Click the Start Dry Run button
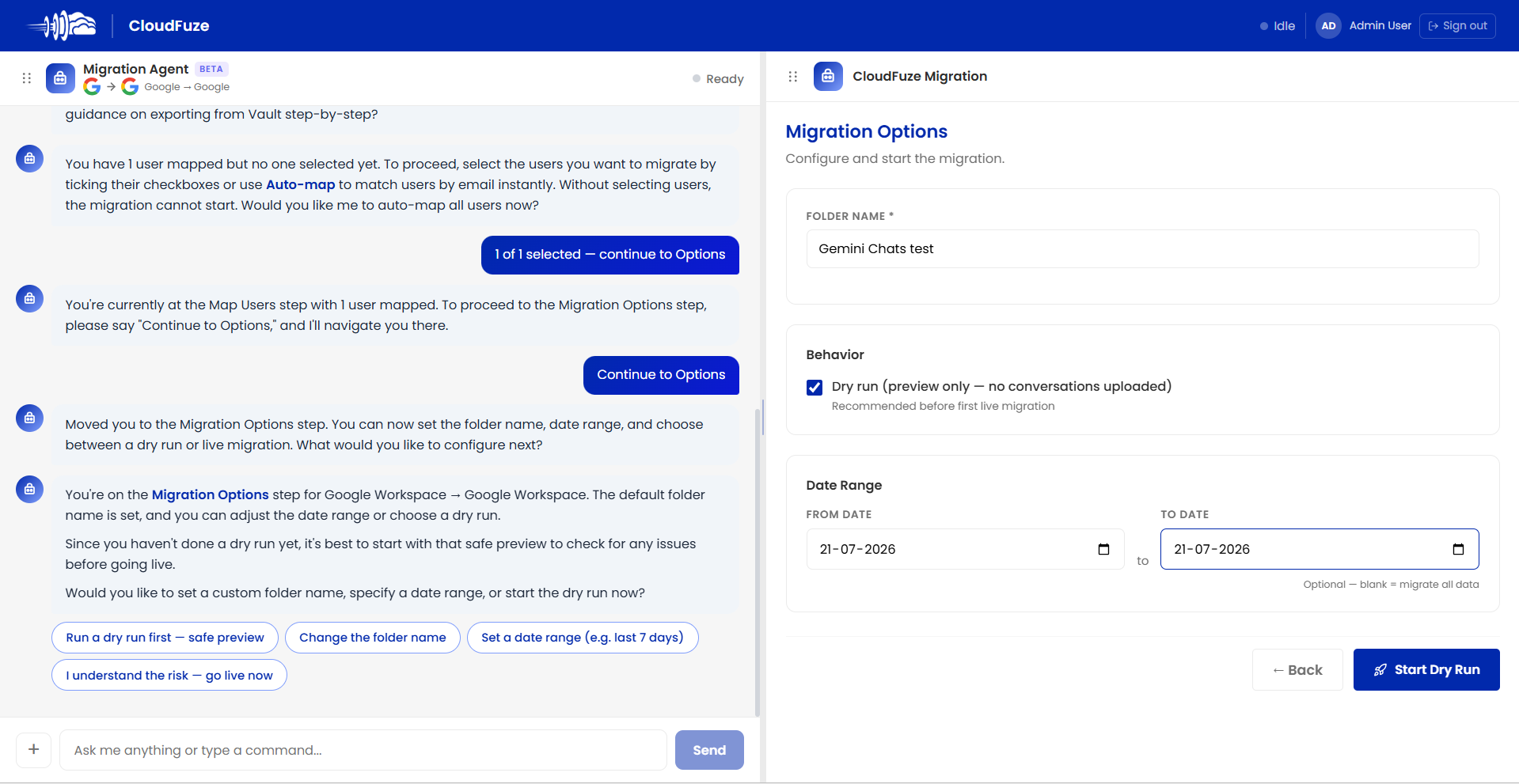The height and width of the screenshot is (784, 1519). [1426, 670]
